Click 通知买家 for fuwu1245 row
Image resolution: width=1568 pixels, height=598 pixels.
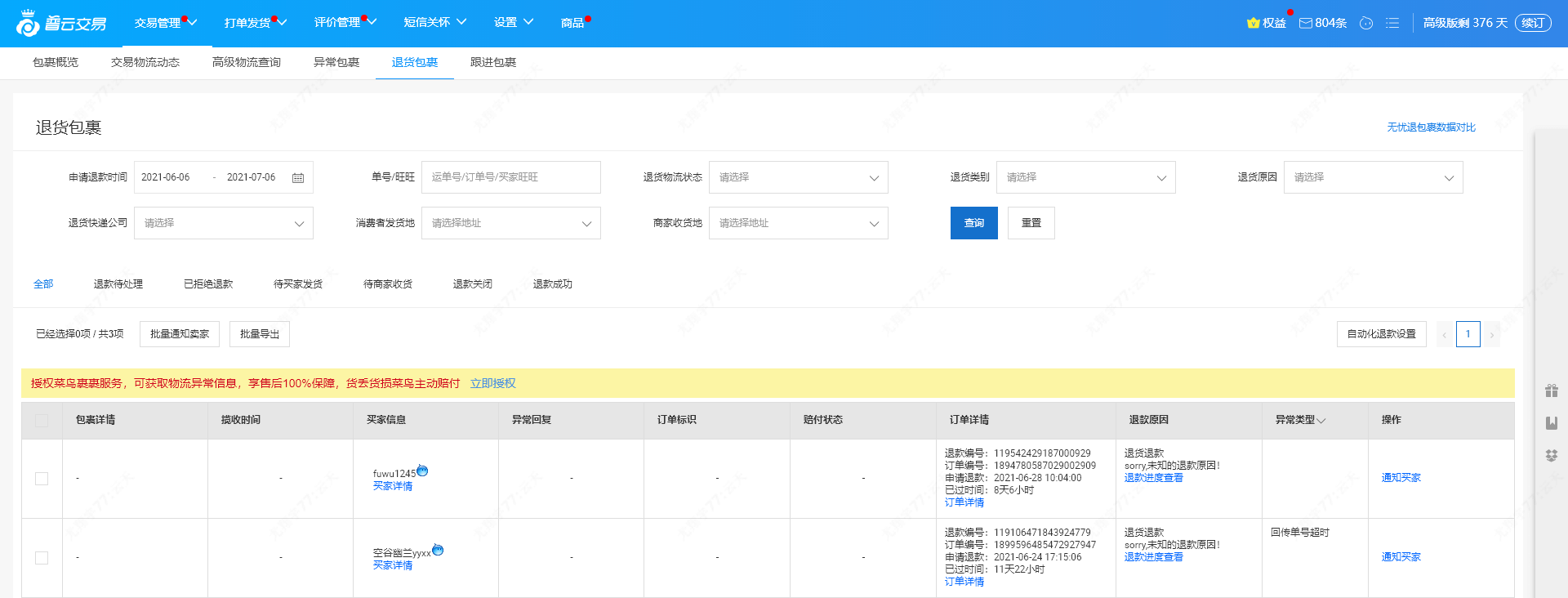pos(1401,478)
